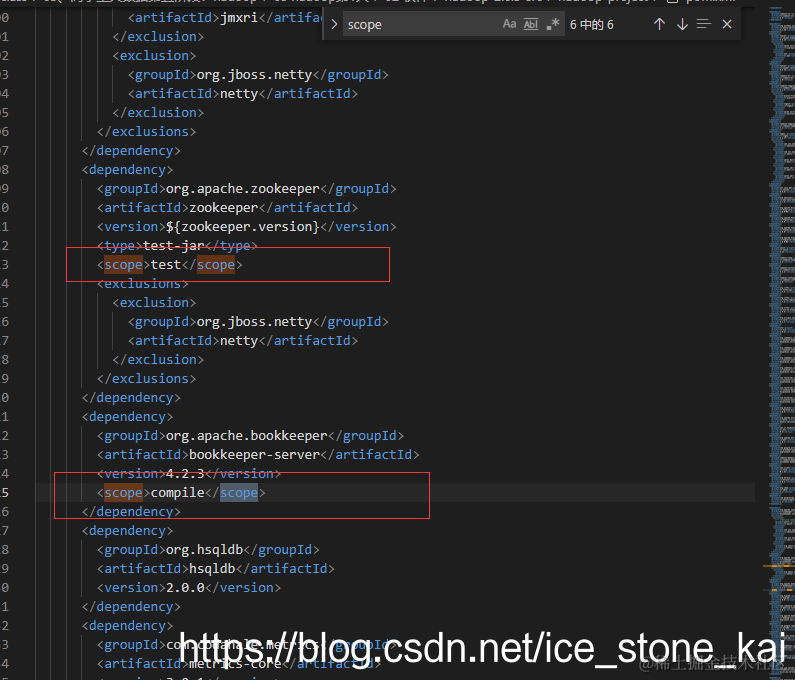Image resolution: width=795 pixels, height=680 pixels.
Task: Click the highlighted closing 'scope' tag on compile line
Action: 239,492
